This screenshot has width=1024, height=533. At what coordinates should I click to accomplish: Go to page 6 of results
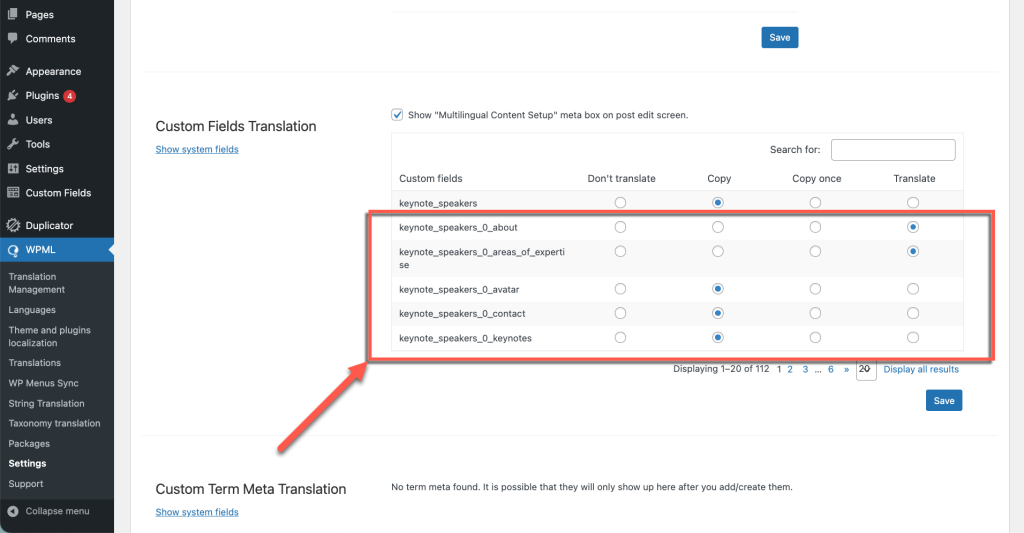831,369
